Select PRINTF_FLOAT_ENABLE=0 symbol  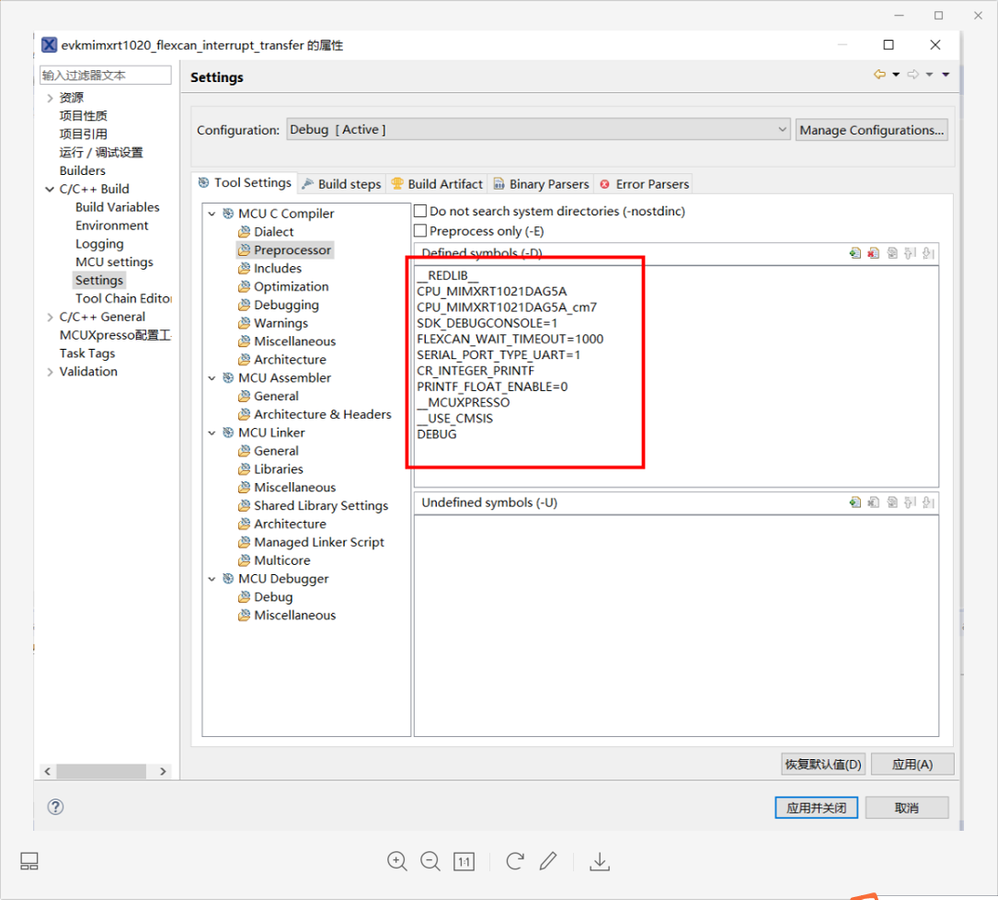click(x=492, y=387)
